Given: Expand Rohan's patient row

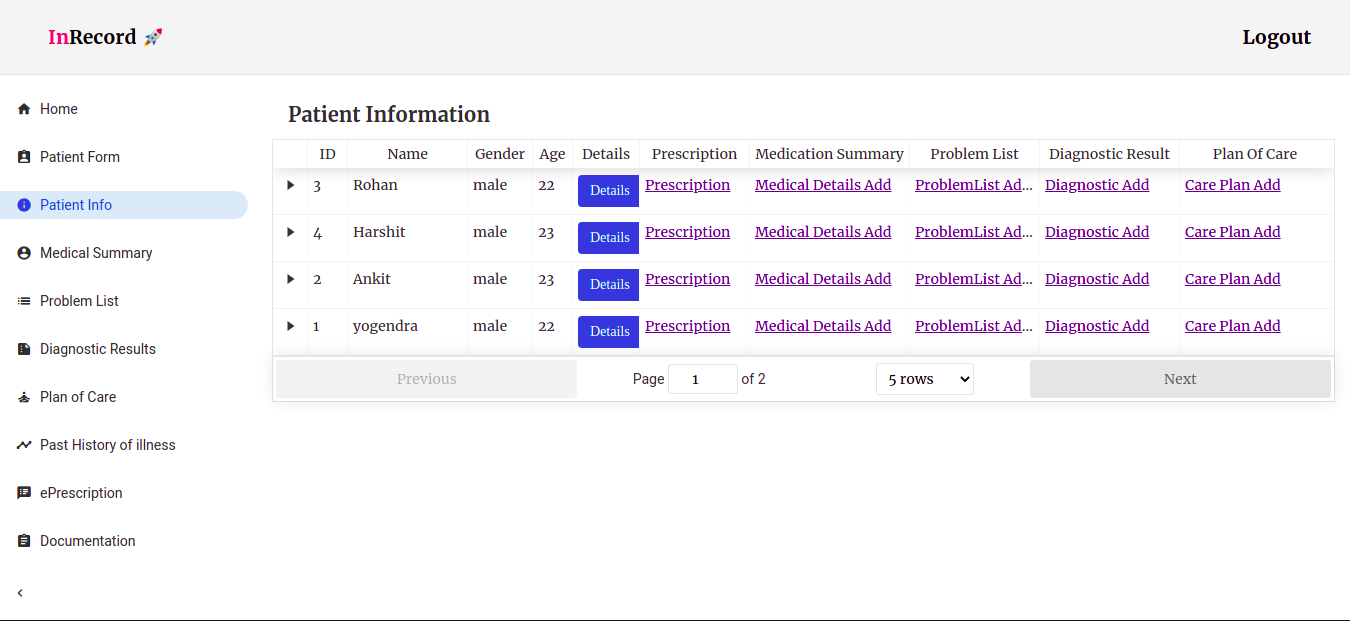Looking at the screenshot, I should (x=290, y=185).
